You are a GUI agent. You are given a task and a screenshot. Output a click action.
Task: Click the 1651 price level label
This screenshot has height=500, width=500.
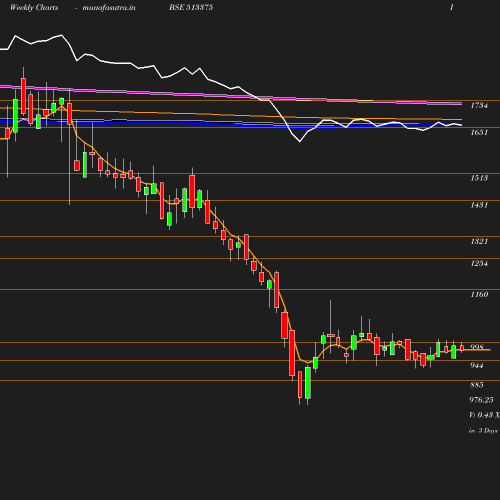tap(479, 132)
